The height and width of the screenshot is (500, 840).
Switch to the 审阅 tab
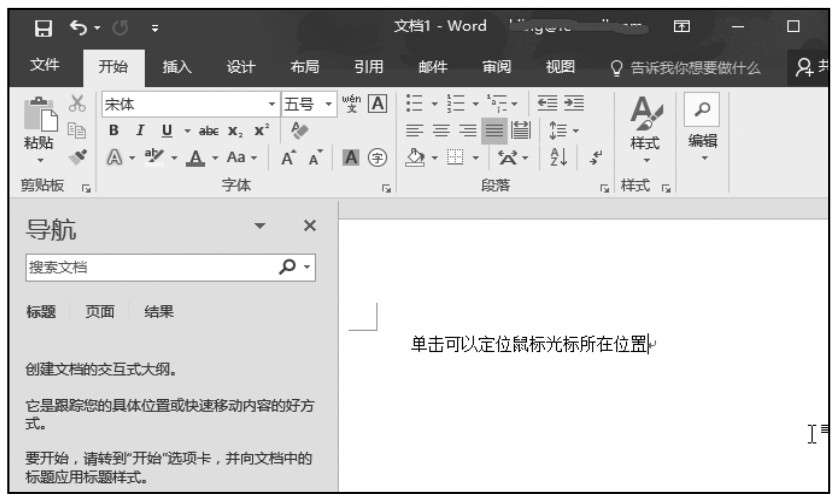coord(497,68)
